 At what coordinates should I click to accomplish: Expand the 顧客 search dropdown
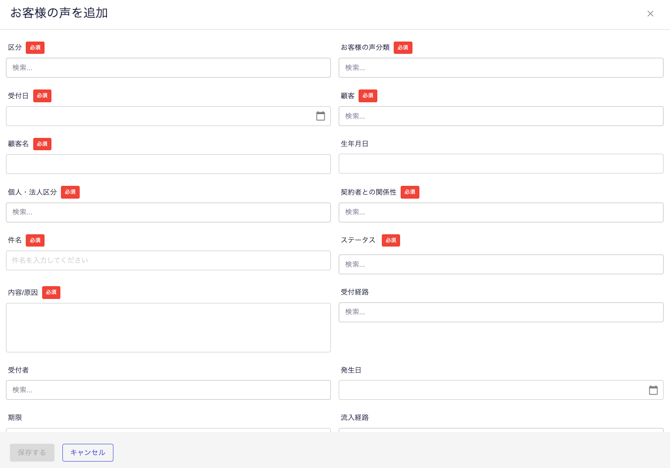(x=500, y=116)
